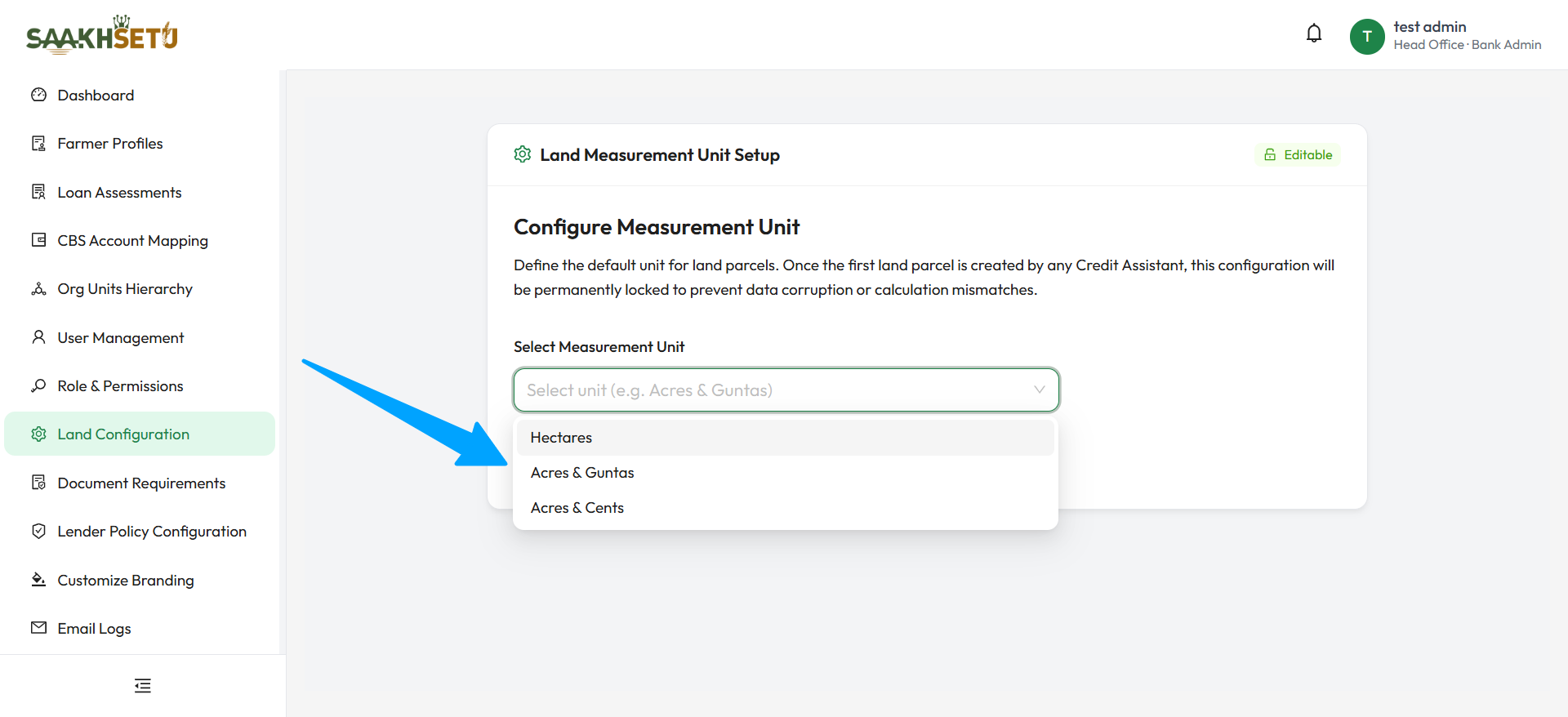
Task: Open Org Units Hierarchy
Action: pos(140,289)
